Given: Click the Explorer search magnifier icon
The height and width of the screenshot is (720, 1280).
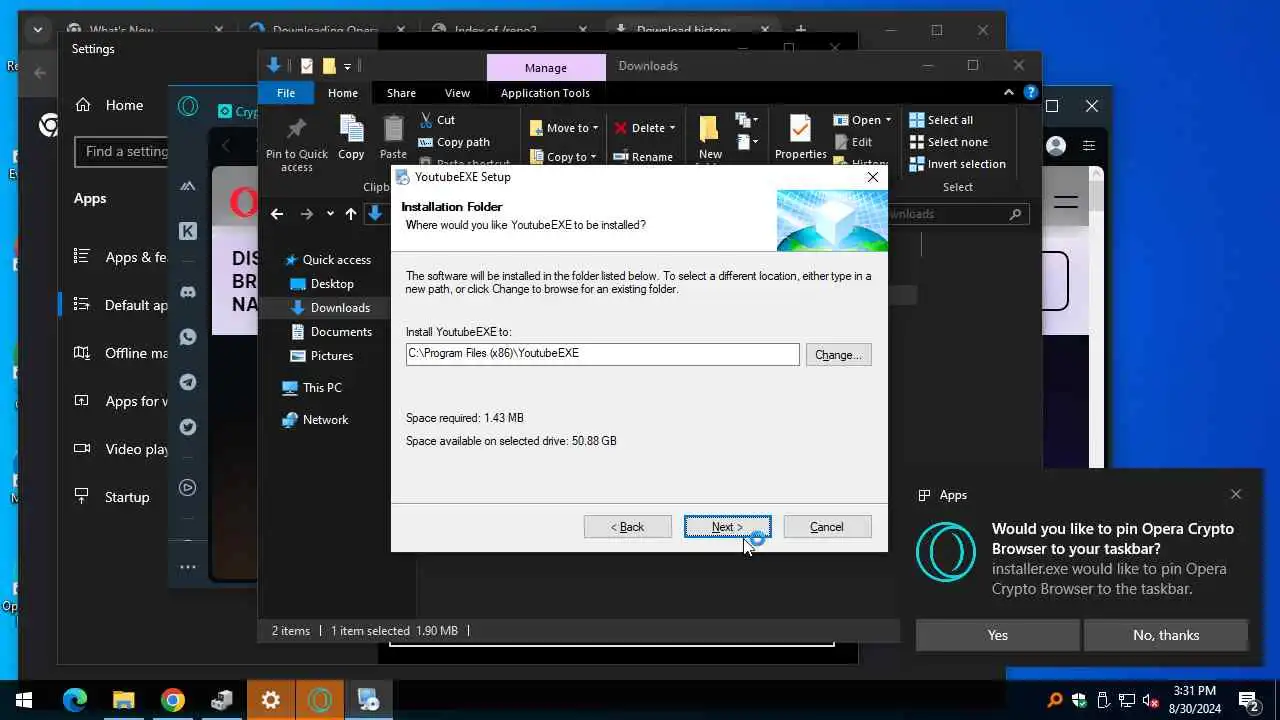Looking at the screenshot, I should click(1015, 214).
